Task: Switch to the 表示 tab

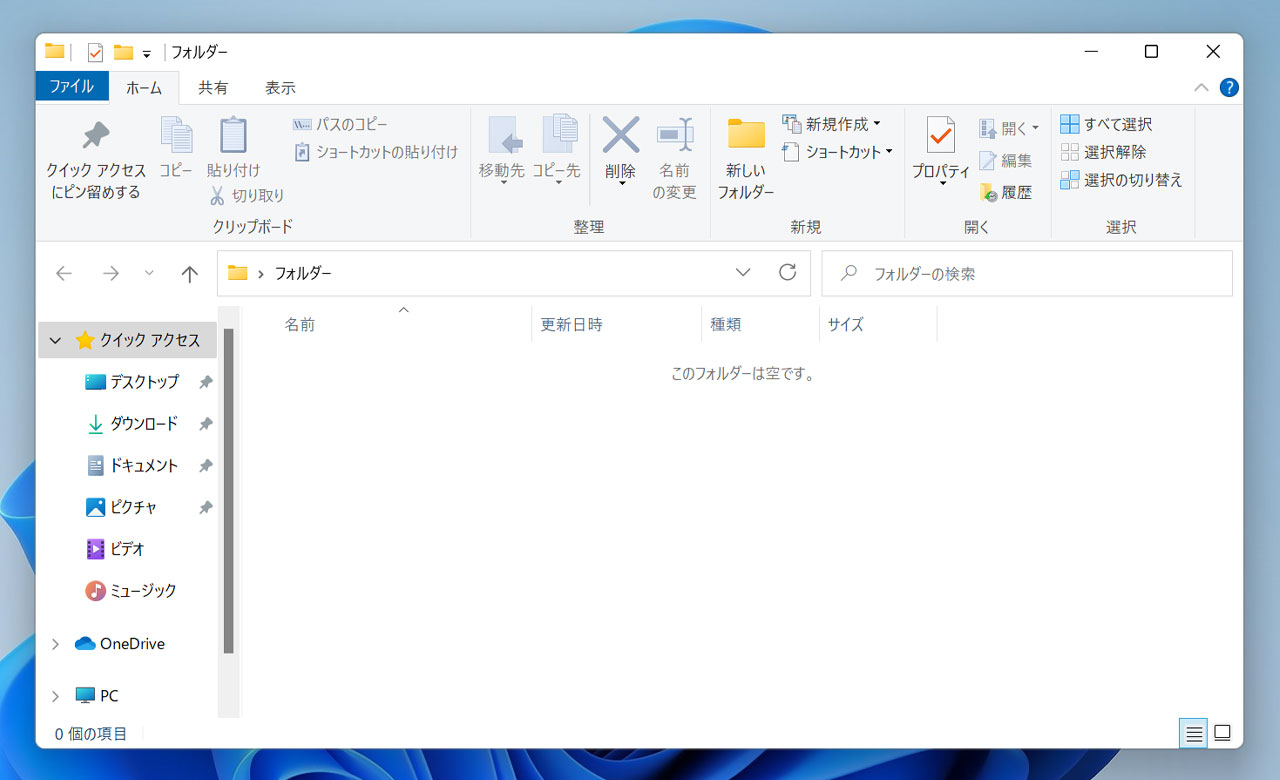Action: tap(280, 88)
